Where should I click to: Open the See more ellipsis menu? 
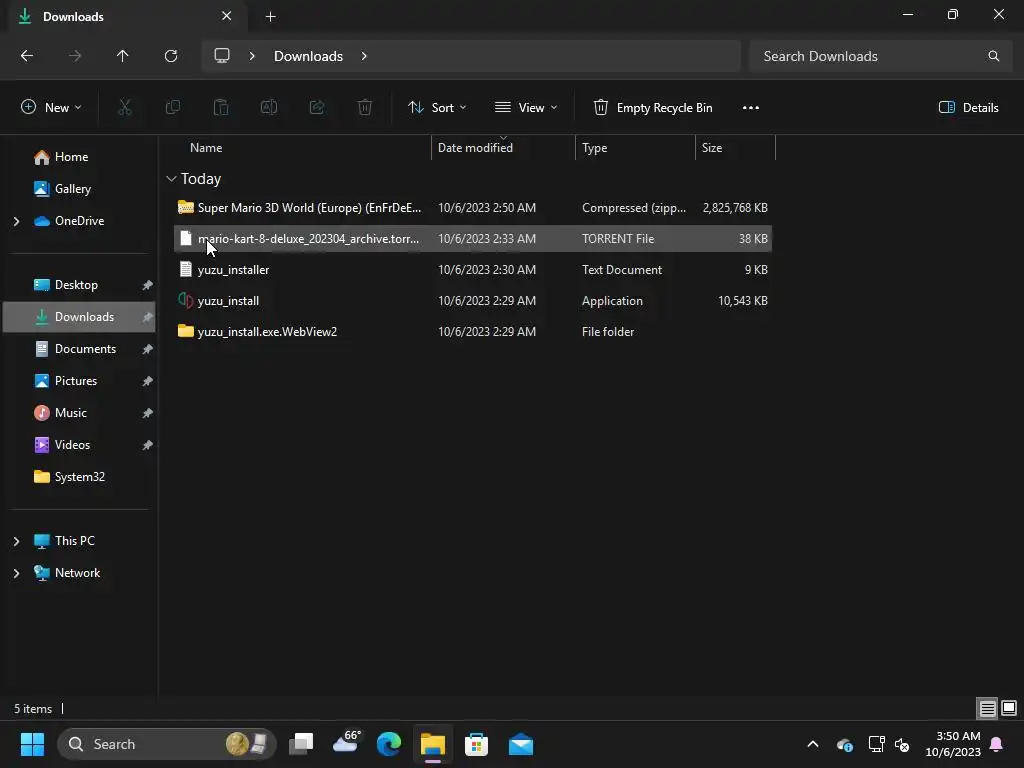750,108
